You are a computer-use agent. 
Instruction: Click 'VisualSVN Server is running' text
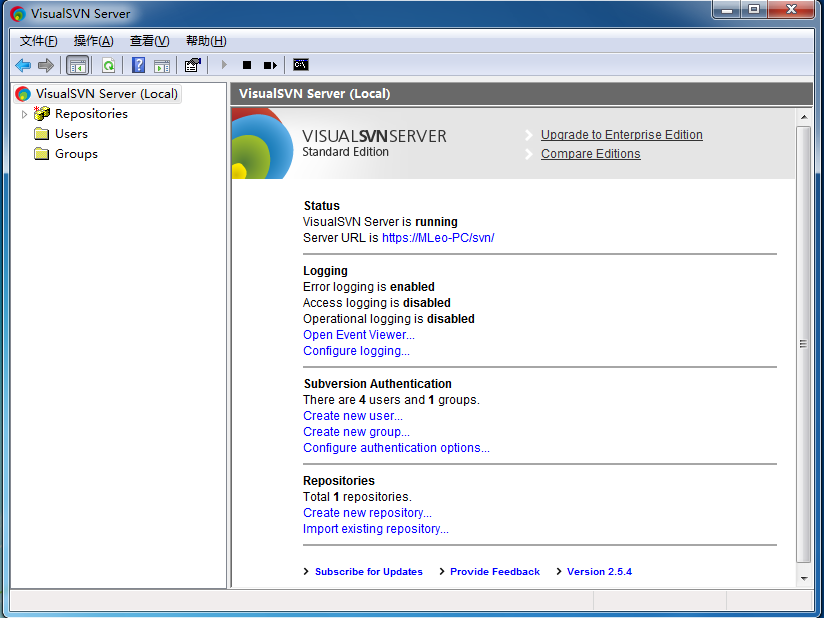point(380,222)
